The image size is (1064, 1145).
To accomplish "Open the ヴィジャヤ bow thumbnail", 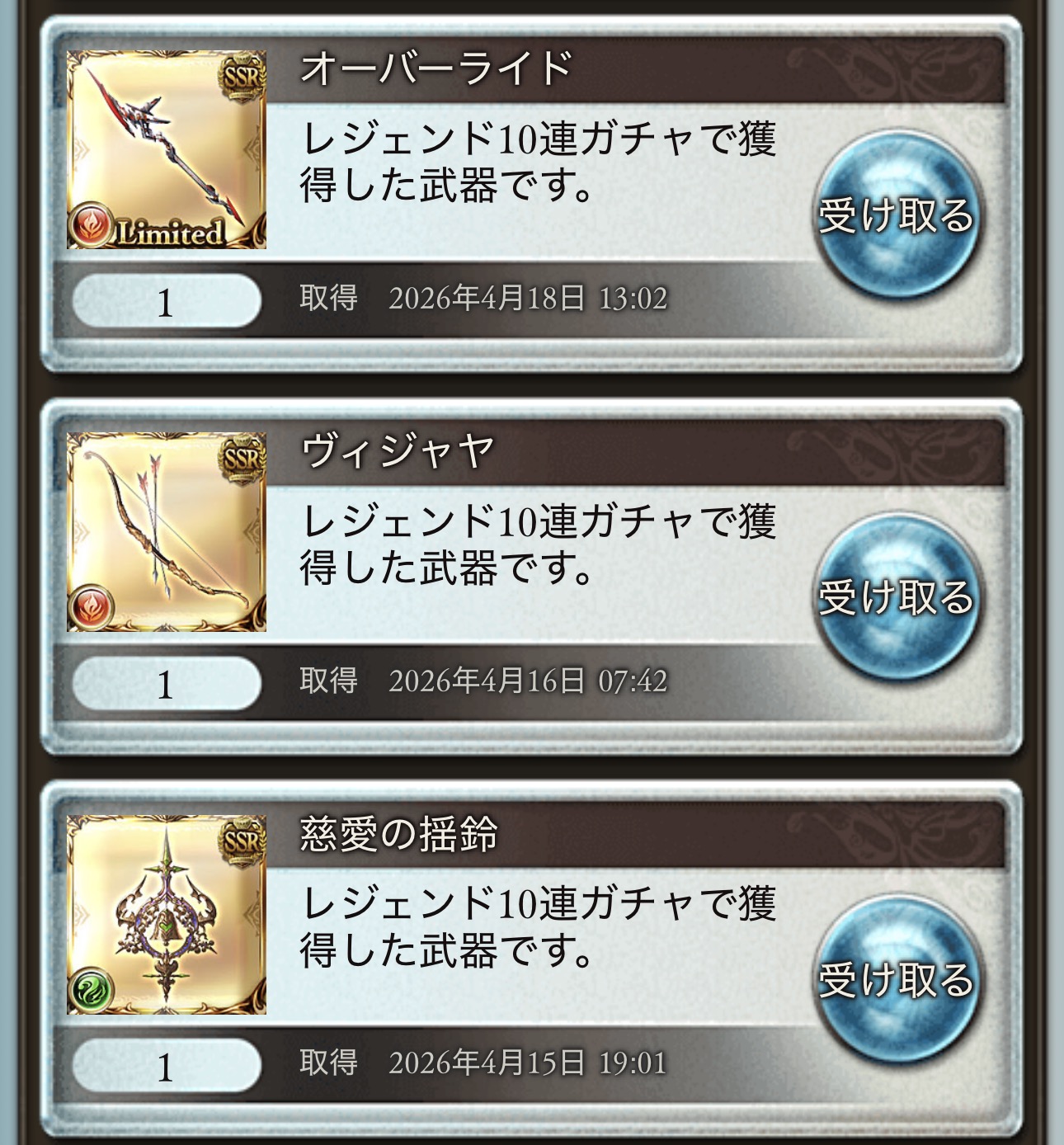I will [x=167, y=532].
